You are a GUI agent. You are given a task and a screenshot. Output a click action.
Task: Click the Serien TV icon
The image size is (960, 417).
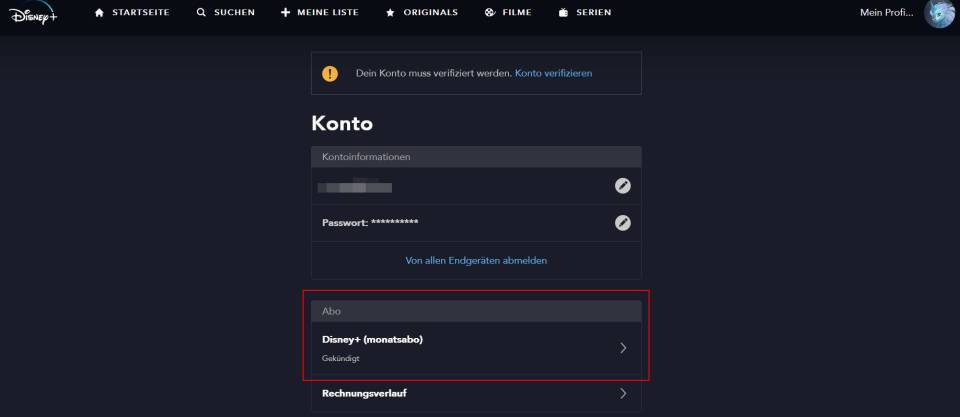coord(564,13)
